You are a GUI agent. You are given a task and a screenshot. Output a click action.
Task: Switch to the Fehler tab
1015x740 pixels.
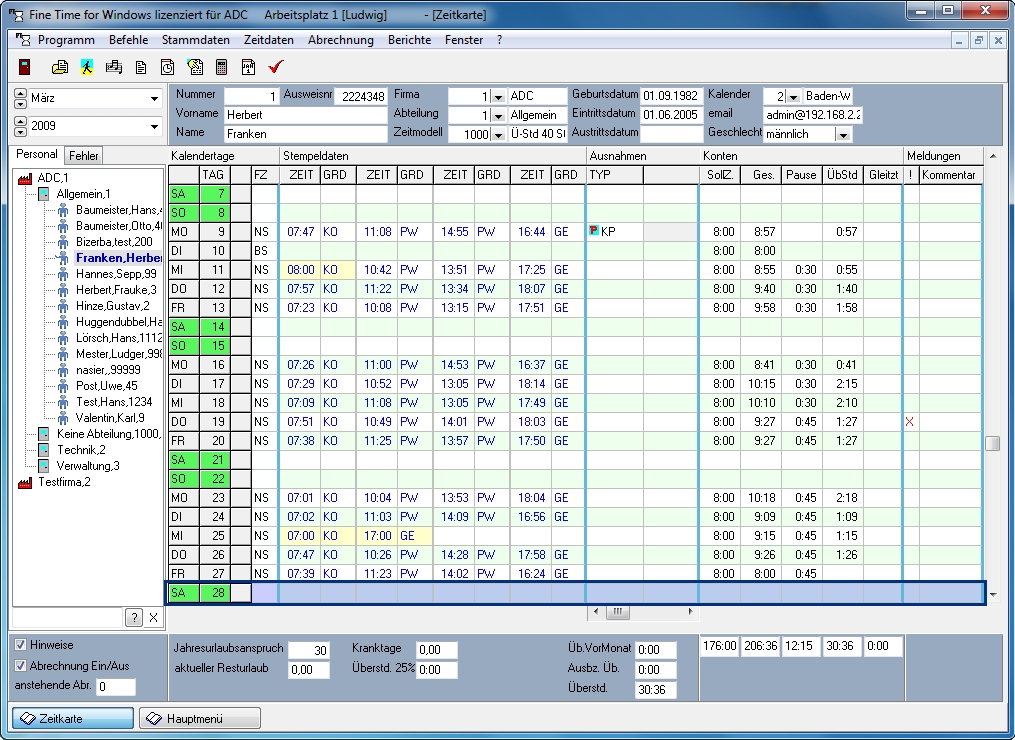83,156
